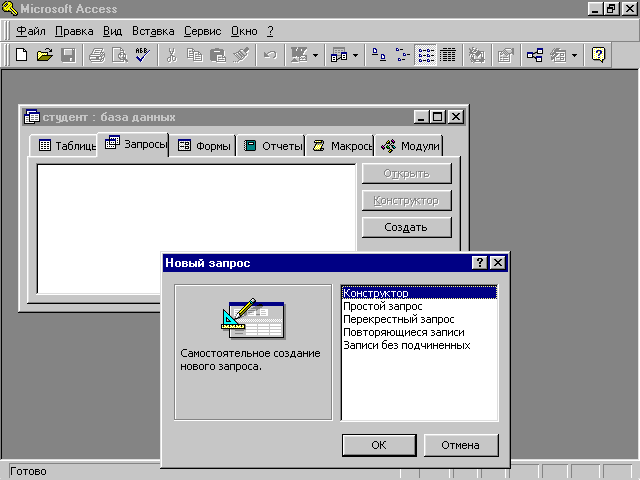Select Простой запрос in the list
Viewport: 640px width, 480px height.
[x=419, y=306]
